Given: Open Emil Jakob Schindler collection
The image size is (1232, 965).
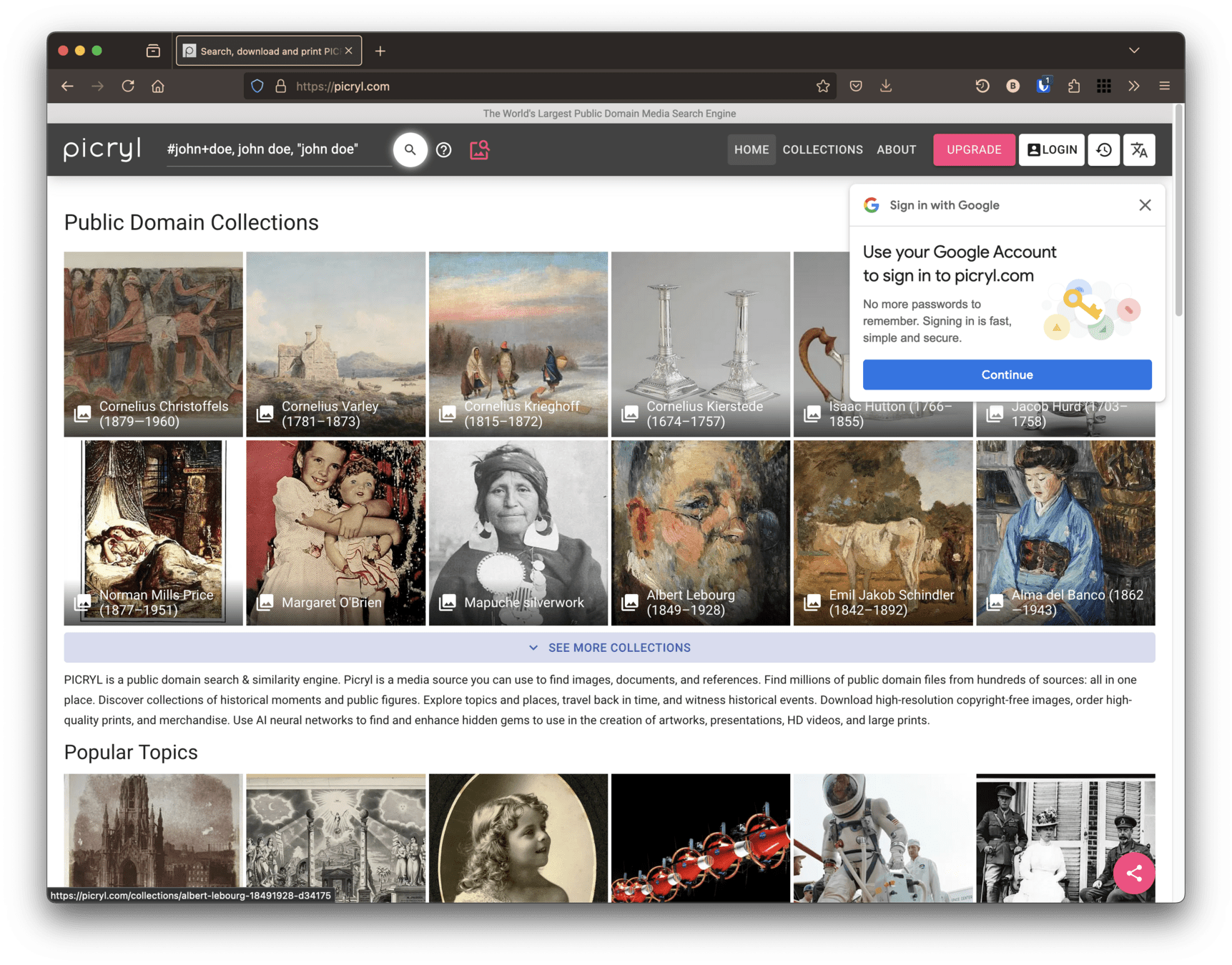Looking at the screenshot, I should (x=883, y=533).
